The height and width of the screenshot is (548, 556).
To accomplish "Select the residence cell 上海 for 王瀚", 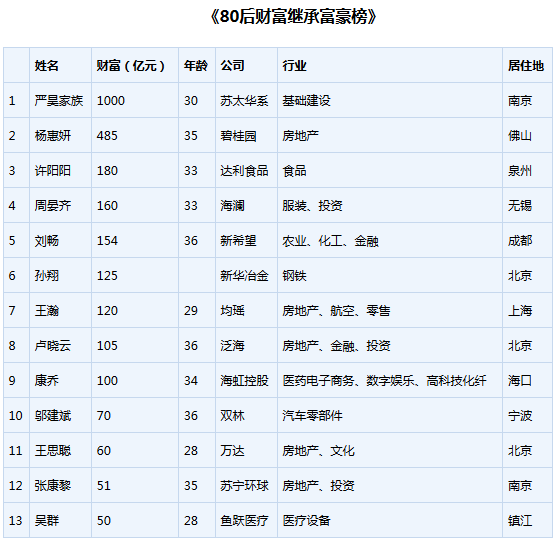I will click(x=520, y=311).
